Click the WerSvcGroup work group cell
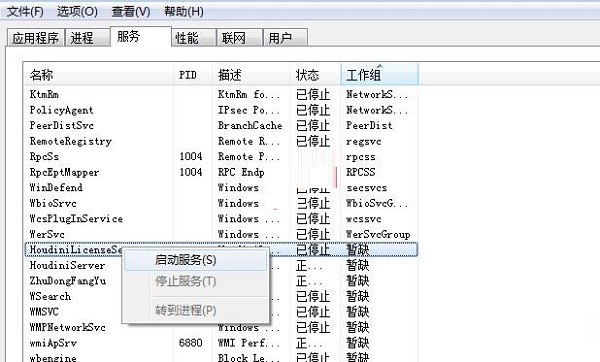 tap(378, 234)
